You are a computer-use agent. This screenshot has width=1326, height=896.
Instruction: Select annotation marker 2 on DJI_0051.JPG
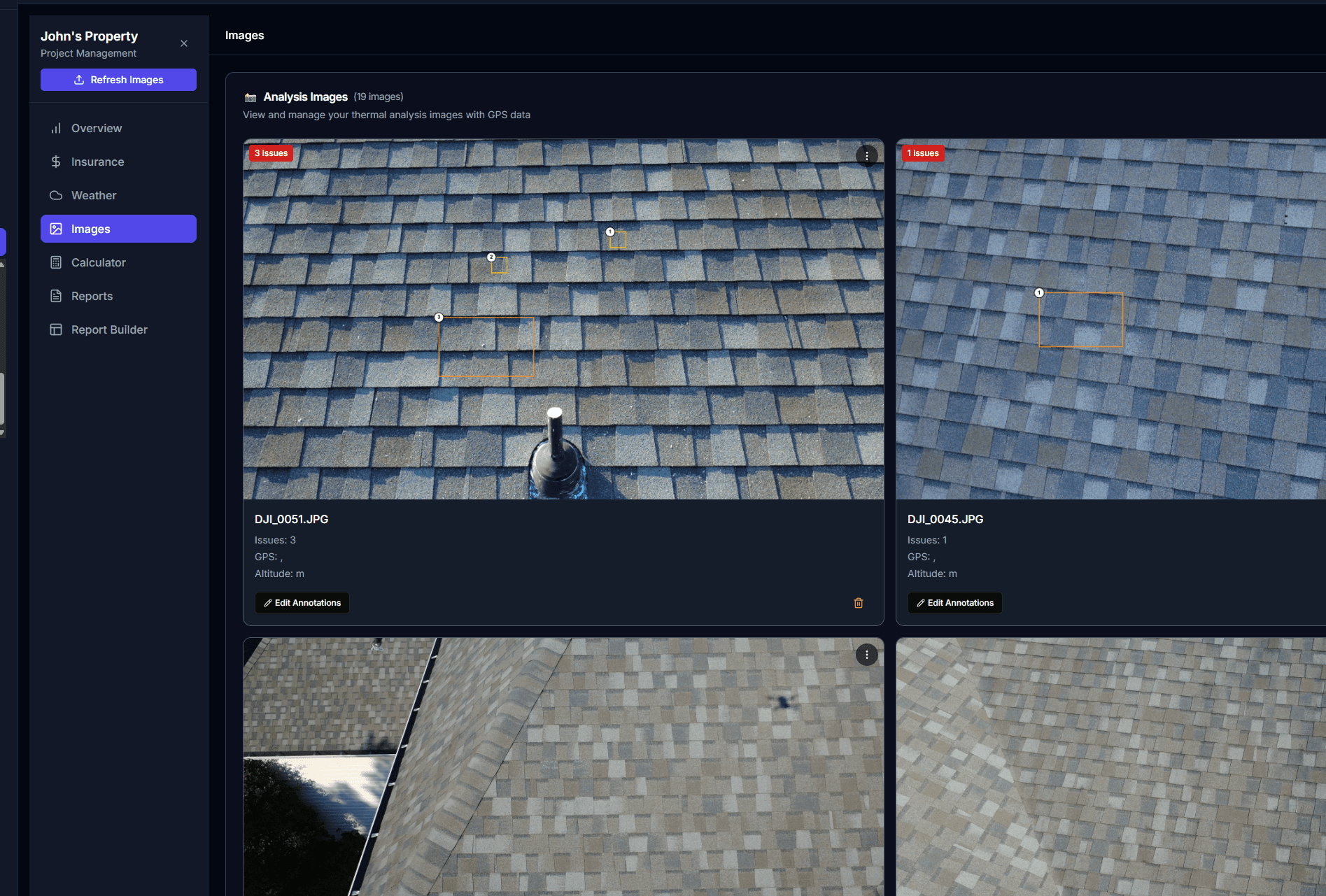pos(491,257)
